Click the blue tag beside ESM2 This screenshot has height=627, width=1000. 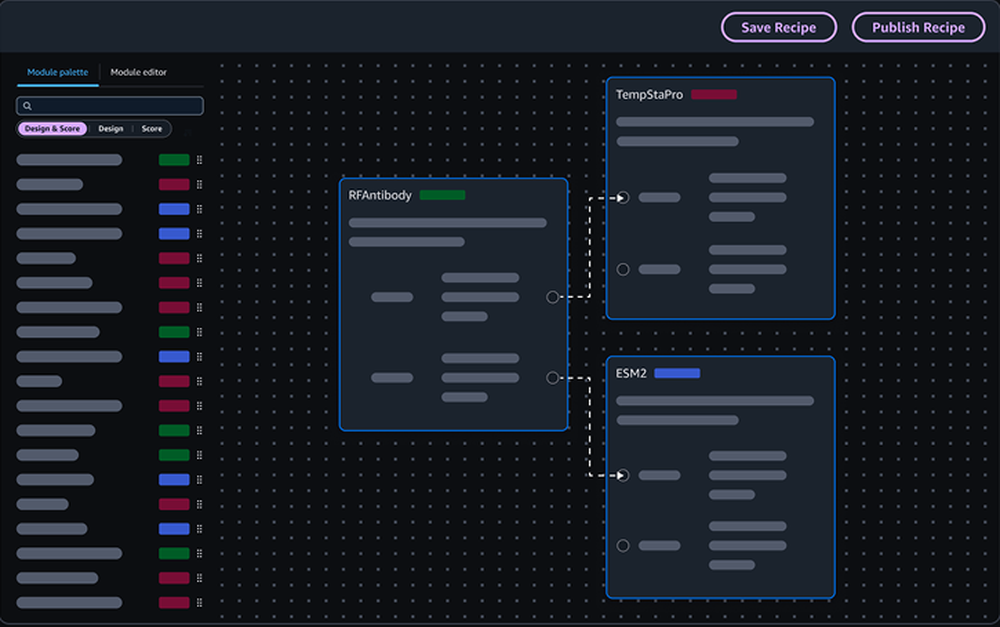click(677, 373)
